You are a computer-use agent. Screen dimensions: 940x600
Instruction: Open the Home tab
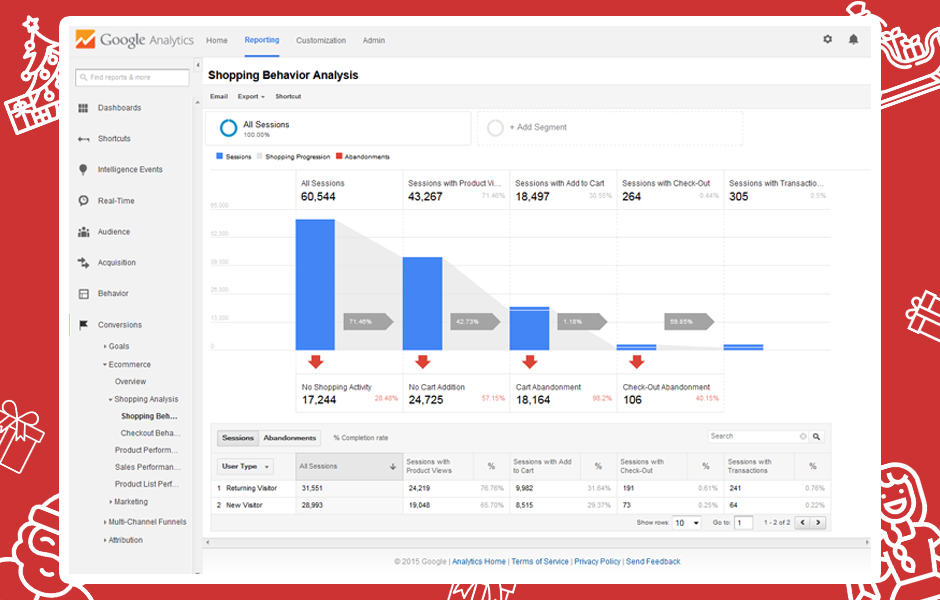tap(216, 41)
